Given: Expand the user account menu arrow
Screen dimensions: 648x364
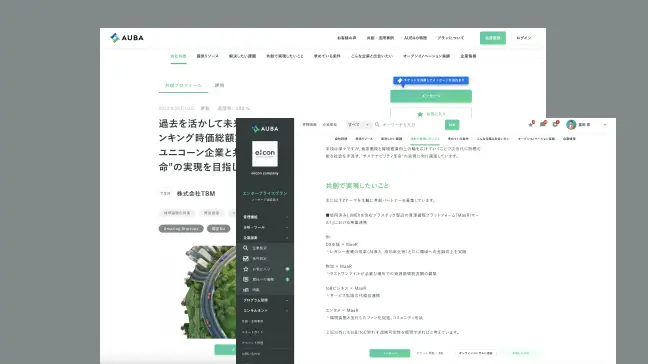Looking at the screenshot, I should coord(605,124).
